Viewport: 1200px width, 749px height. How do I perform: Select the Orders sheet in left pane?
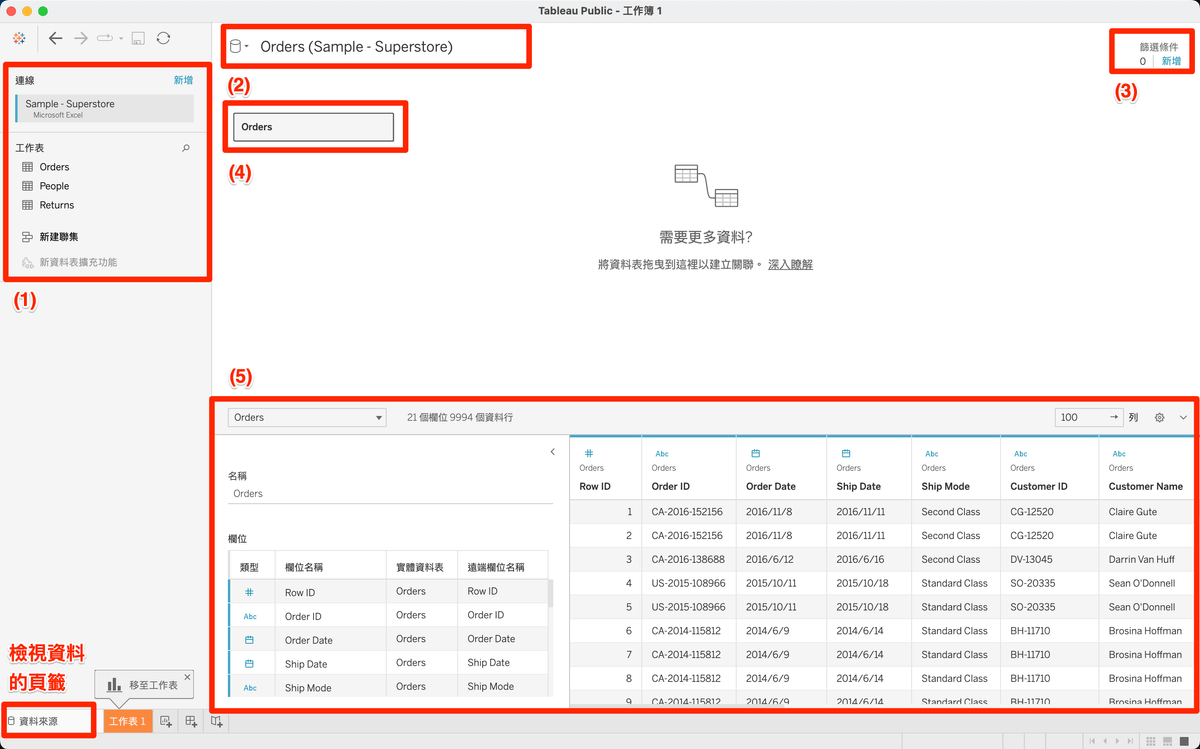click(x=55, y=167)
